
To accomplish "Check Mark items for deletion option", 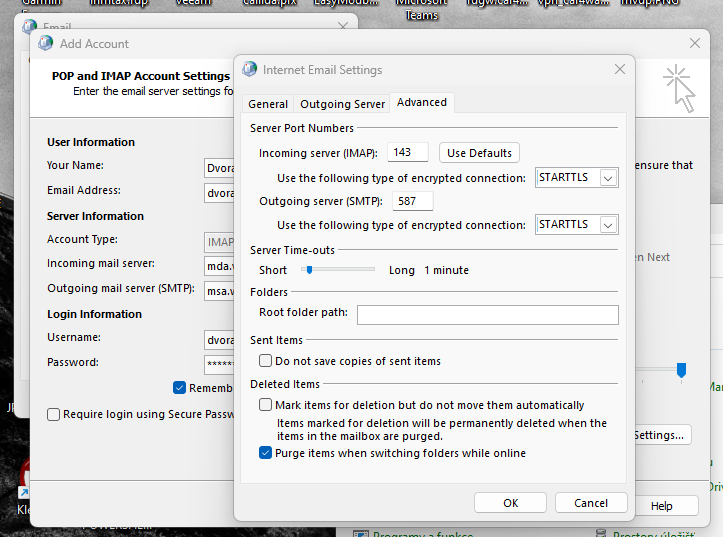I will [x=265, y=405].
